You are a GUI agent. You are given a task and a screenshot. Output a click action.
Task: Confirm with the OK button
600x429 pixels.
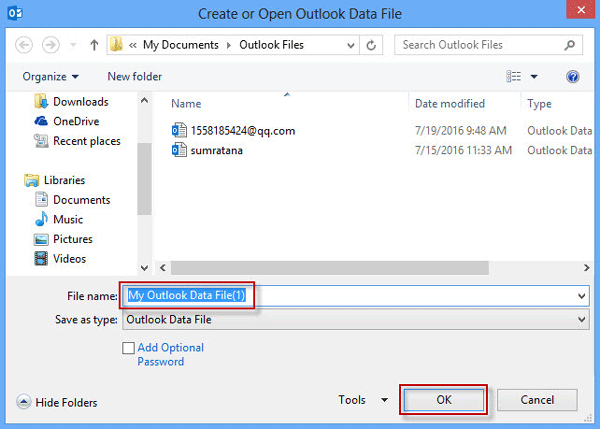[443, 400]
